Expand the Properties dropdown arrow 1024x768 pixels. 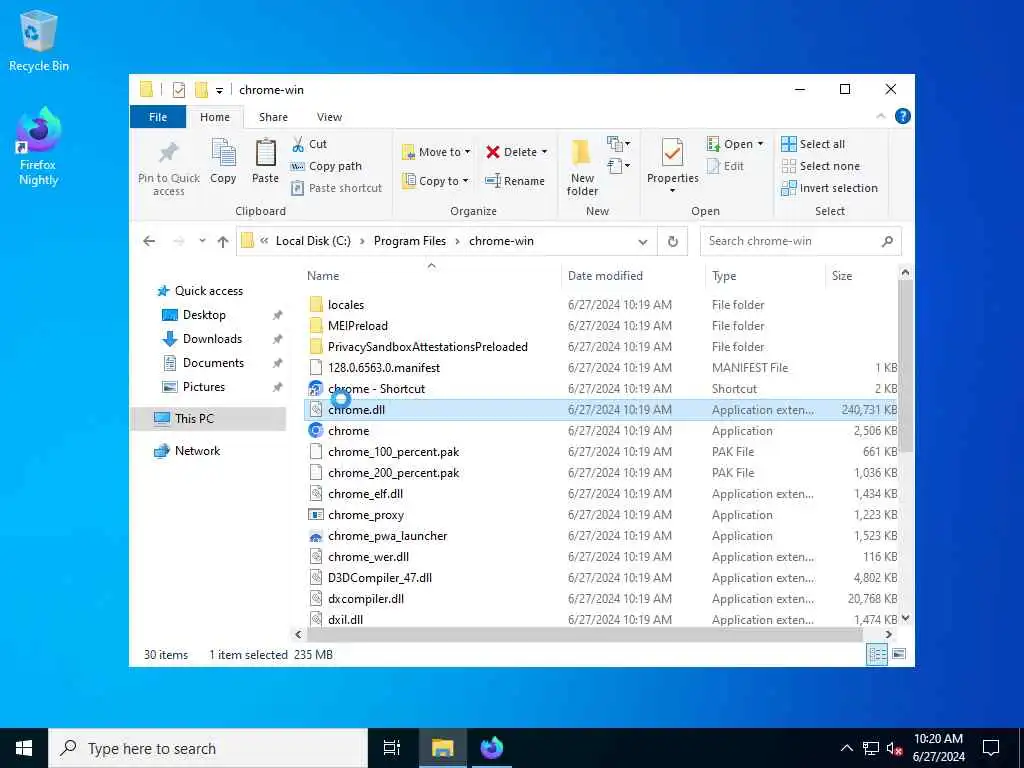[672, 191]
